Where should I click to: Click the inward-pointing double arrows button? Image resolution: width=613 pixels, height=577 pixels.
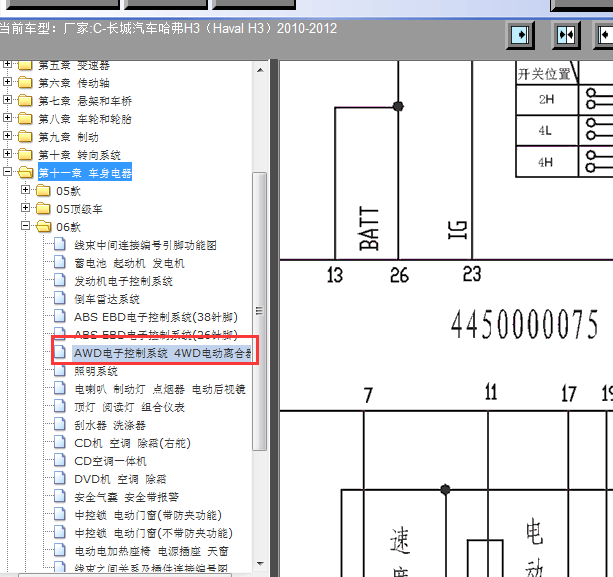pyautogui.click(x=566, y=35)
